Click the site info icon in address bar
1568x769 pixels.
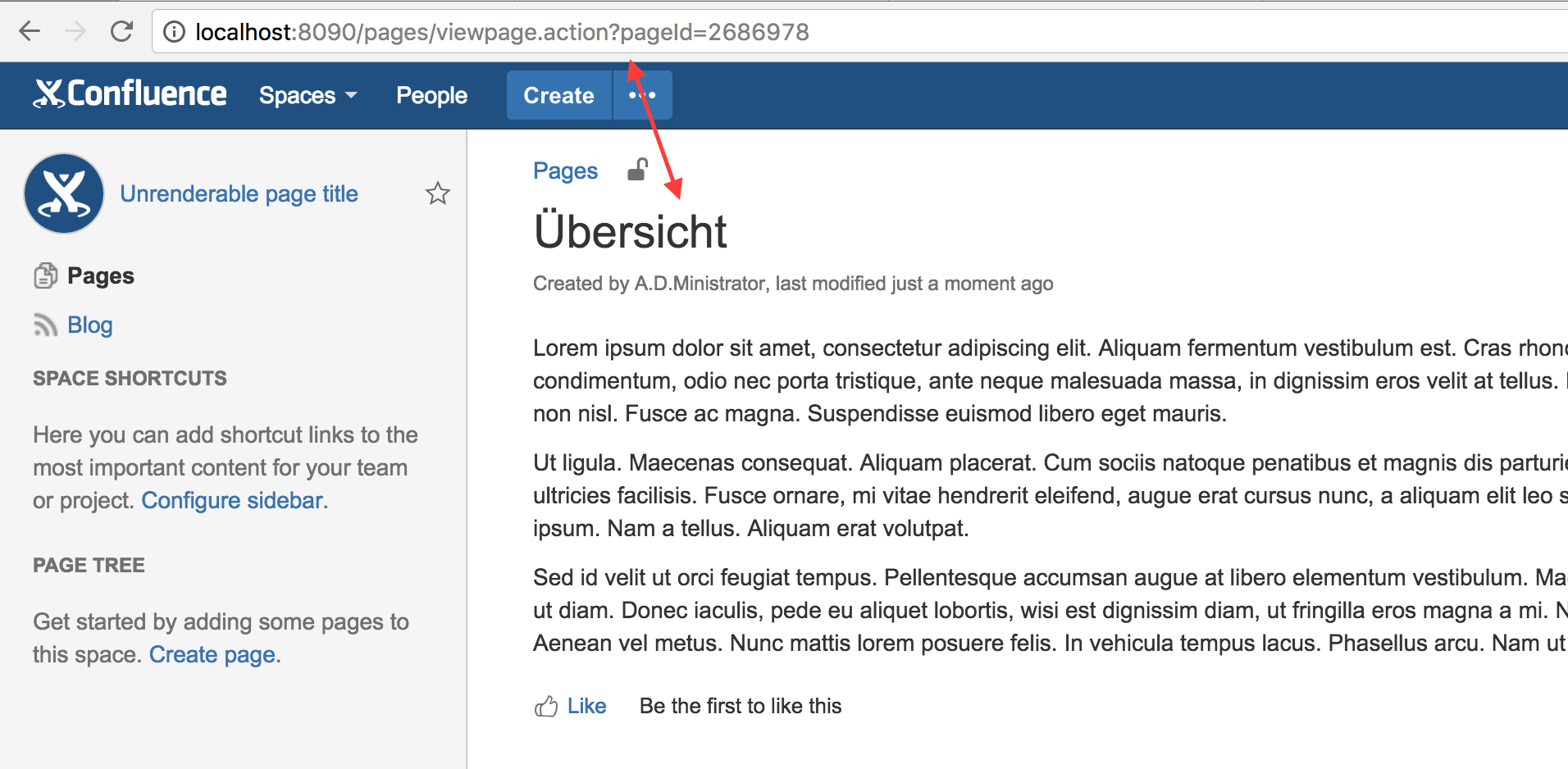[x=174, y=32]
